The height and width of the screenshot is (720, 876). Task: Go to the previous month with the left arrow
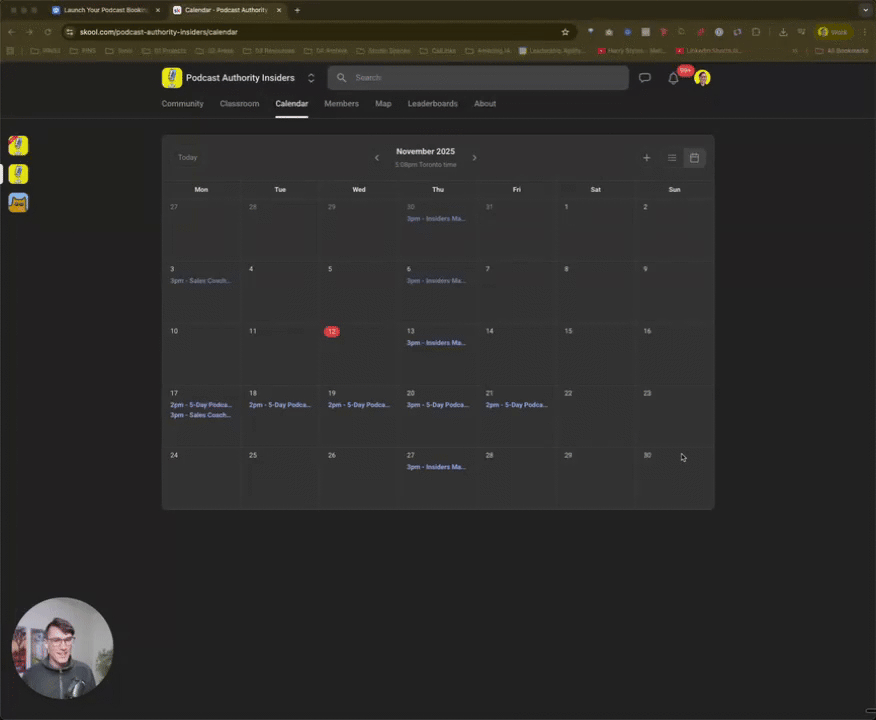[x=377, y=157]
